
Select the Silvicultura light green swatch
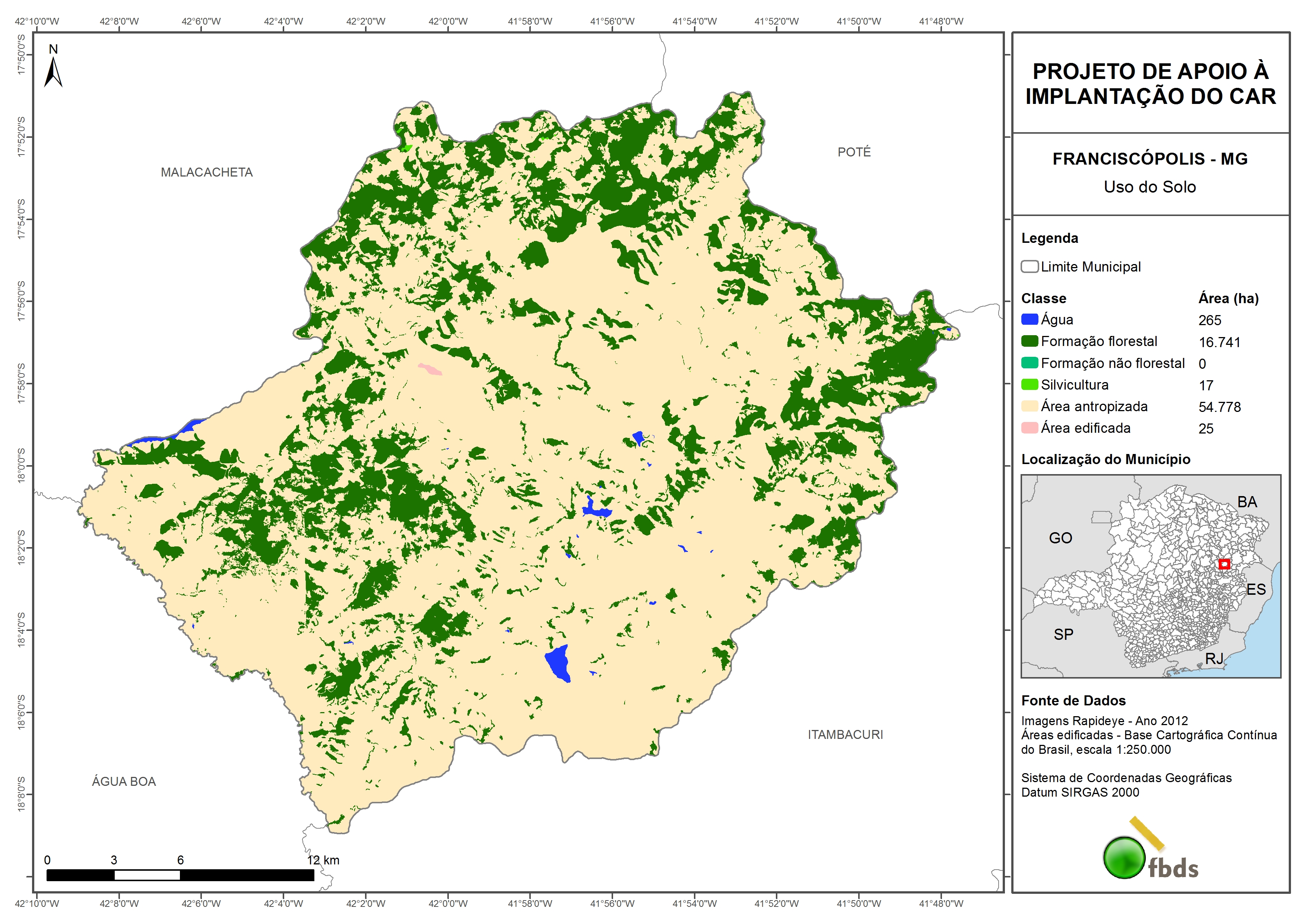pyautogui.click(x=1029, y=385)
